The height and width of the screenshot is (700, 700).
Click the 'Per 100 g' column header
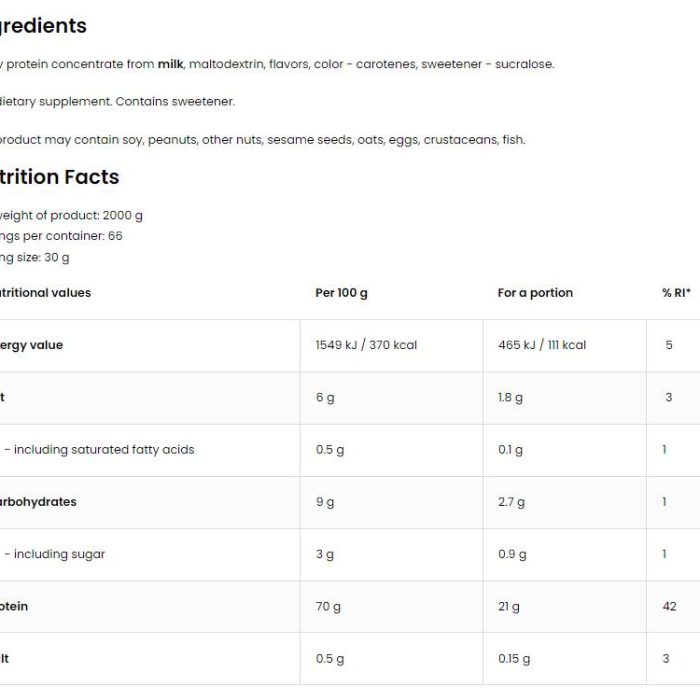point(341,293)
